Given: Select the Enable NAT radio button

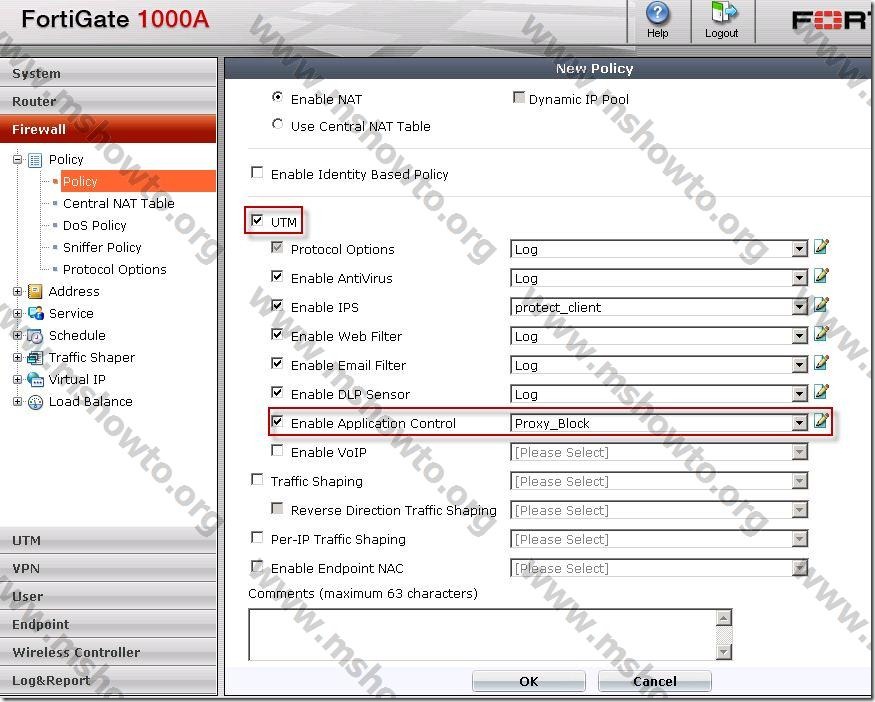Looking at the screenshot, I should [x=277, y=97].
